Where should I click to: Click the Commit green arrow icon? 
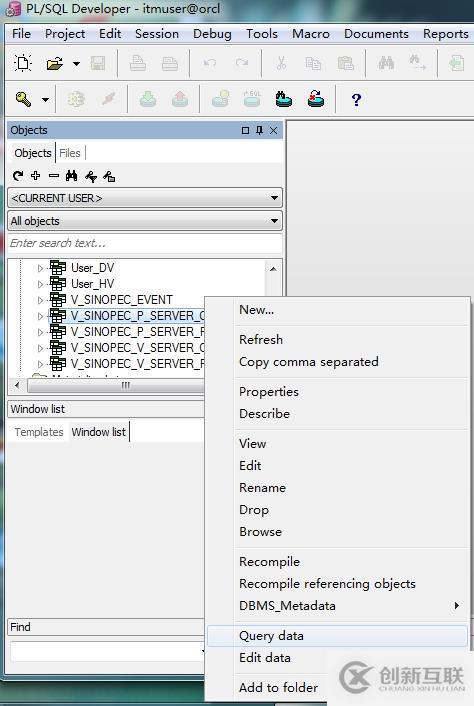coord(148,99)
